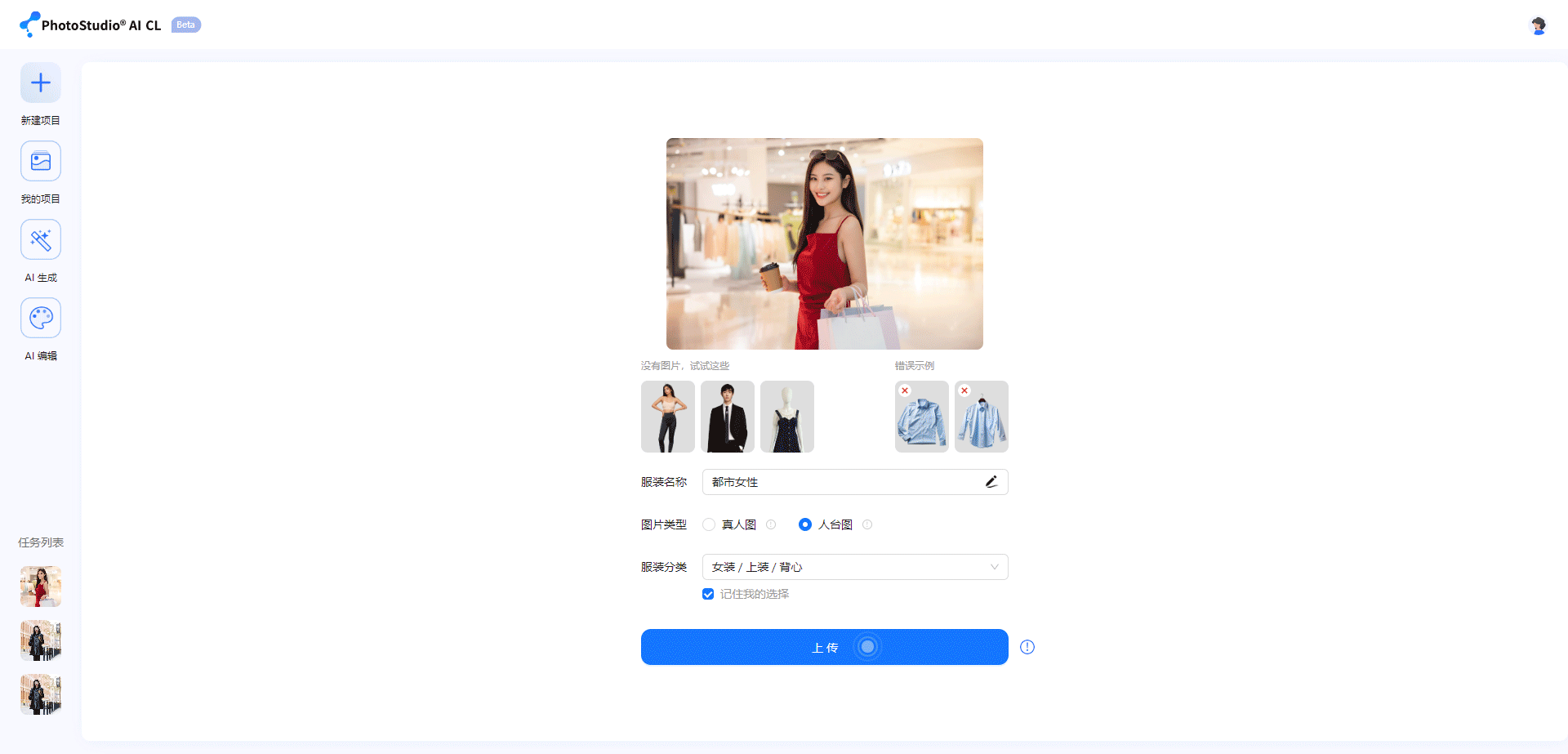
Task: Select the woman in black pants sample
Action: pos(668,417)
